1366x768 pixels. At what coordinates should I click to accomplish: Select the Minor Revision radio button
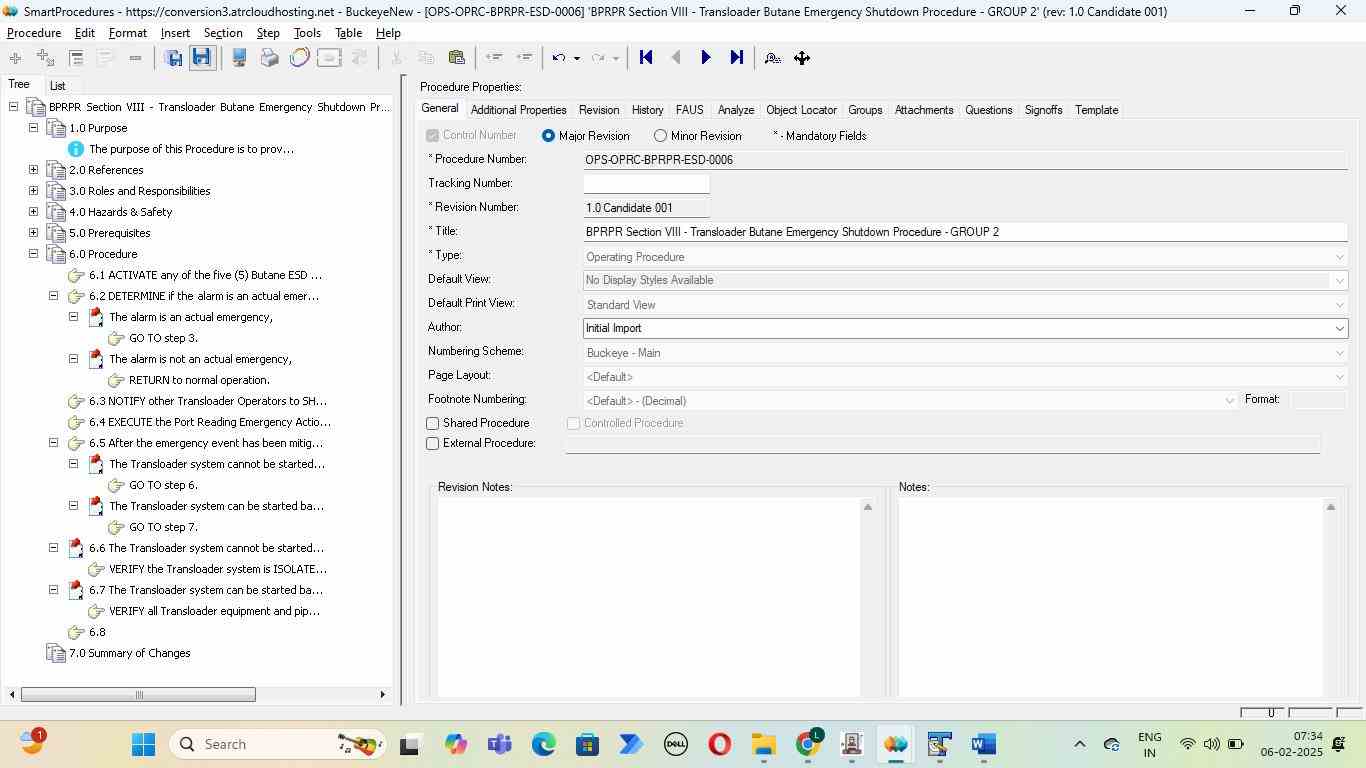[x=660, y=136]
